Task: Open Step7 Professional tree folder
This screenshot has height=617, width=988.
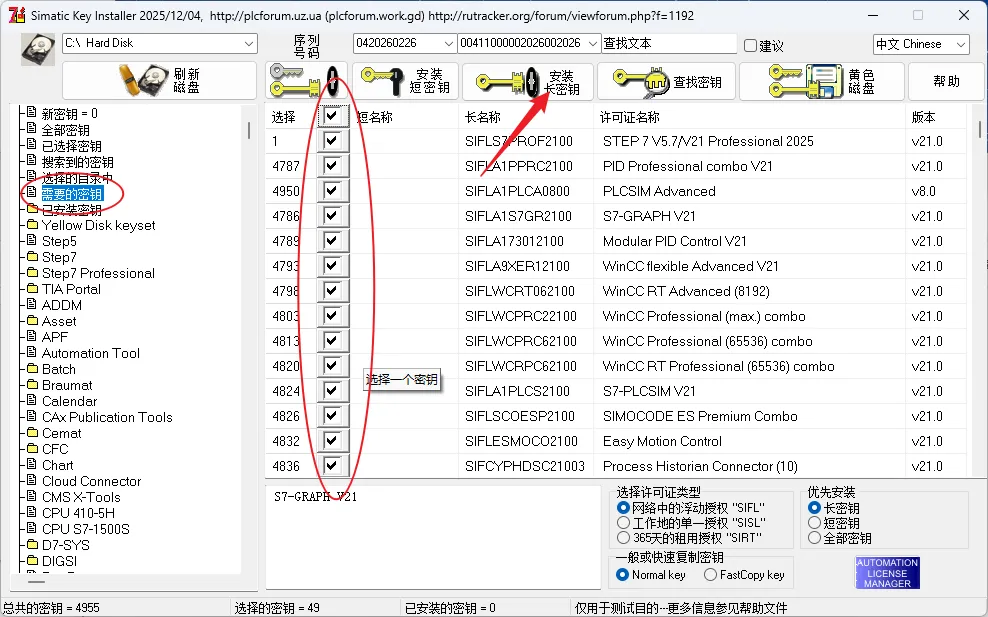Action: tap(98, 273)
